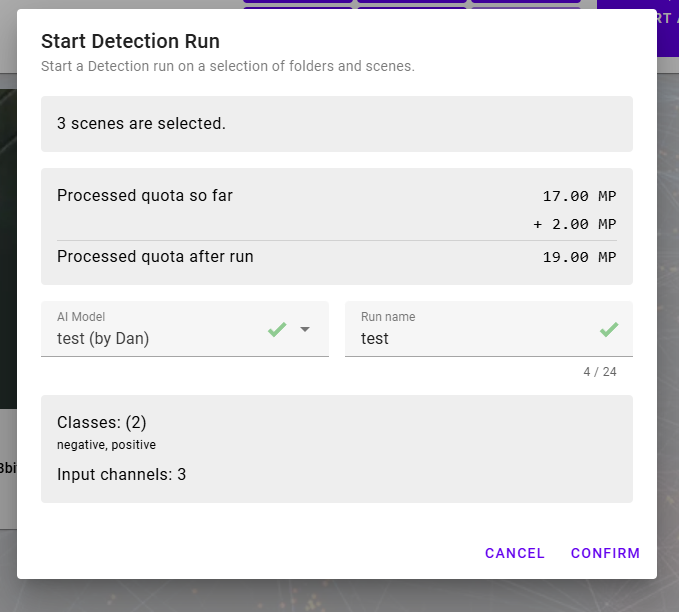Click 'Input channels: 3' text
The width and height of the screenshot is (679, 612).
(121, 474)
